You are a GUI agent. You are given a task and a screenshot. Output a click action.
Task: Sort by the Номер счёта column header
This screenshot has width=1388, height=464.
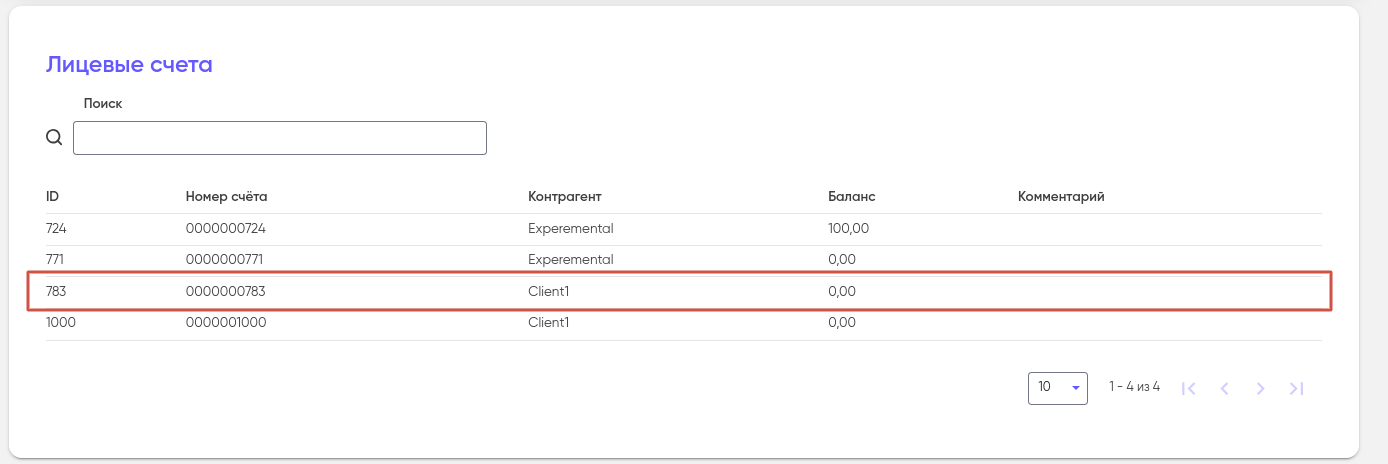click(226, 196)
